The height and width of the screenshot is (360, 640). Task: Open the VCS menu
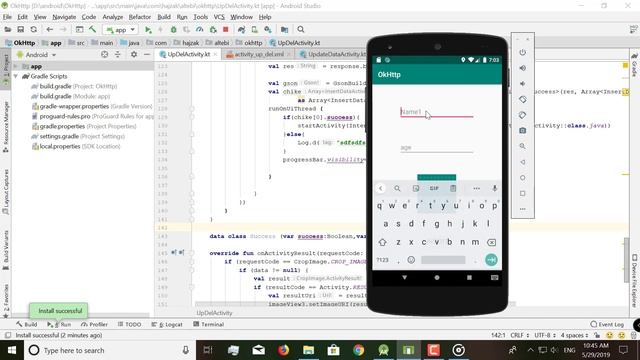click(219, 17)
